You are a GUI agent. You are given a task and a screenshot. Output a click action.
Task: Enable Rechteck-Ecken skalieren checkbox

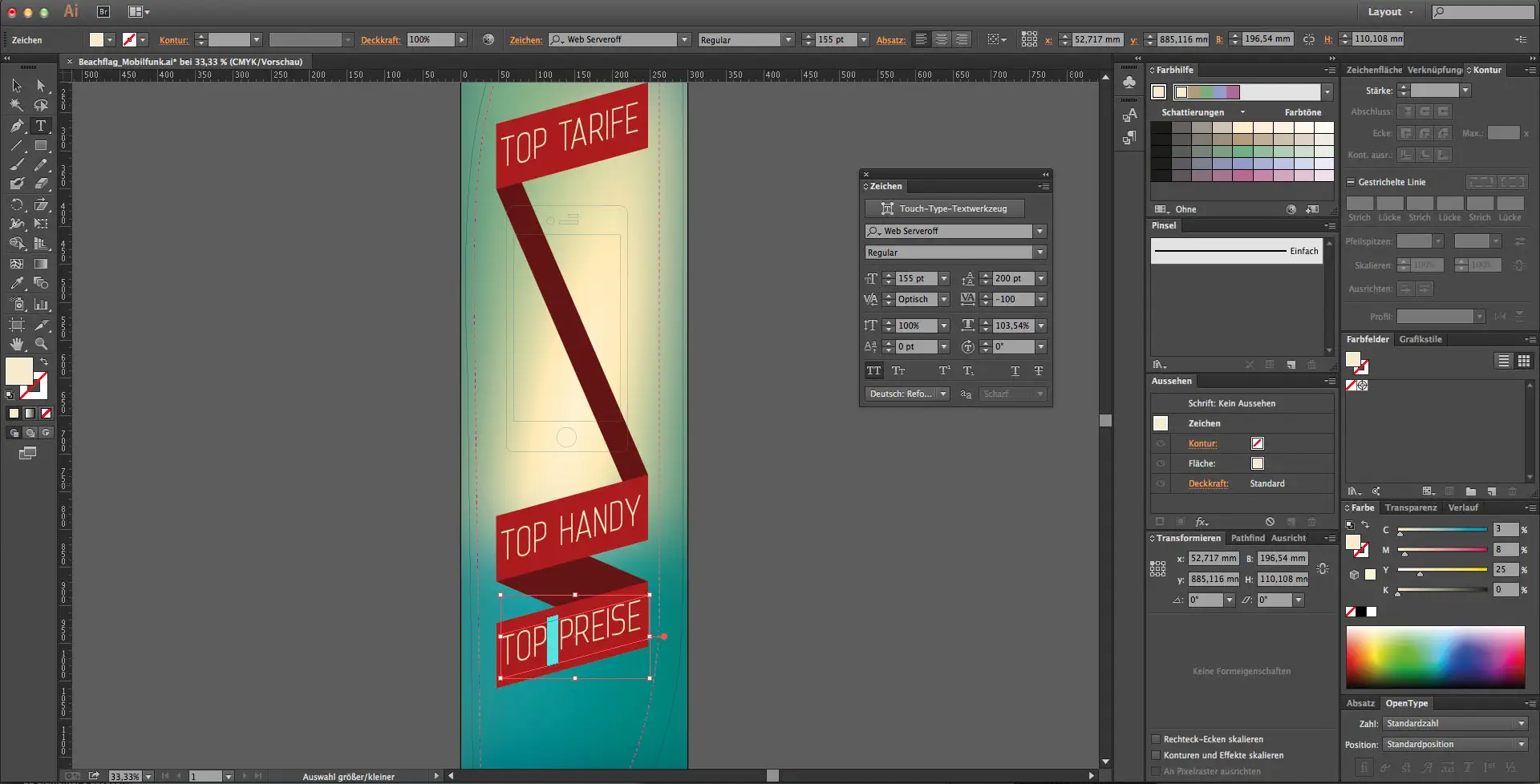pyautogui.click(x=1156, y=739)
